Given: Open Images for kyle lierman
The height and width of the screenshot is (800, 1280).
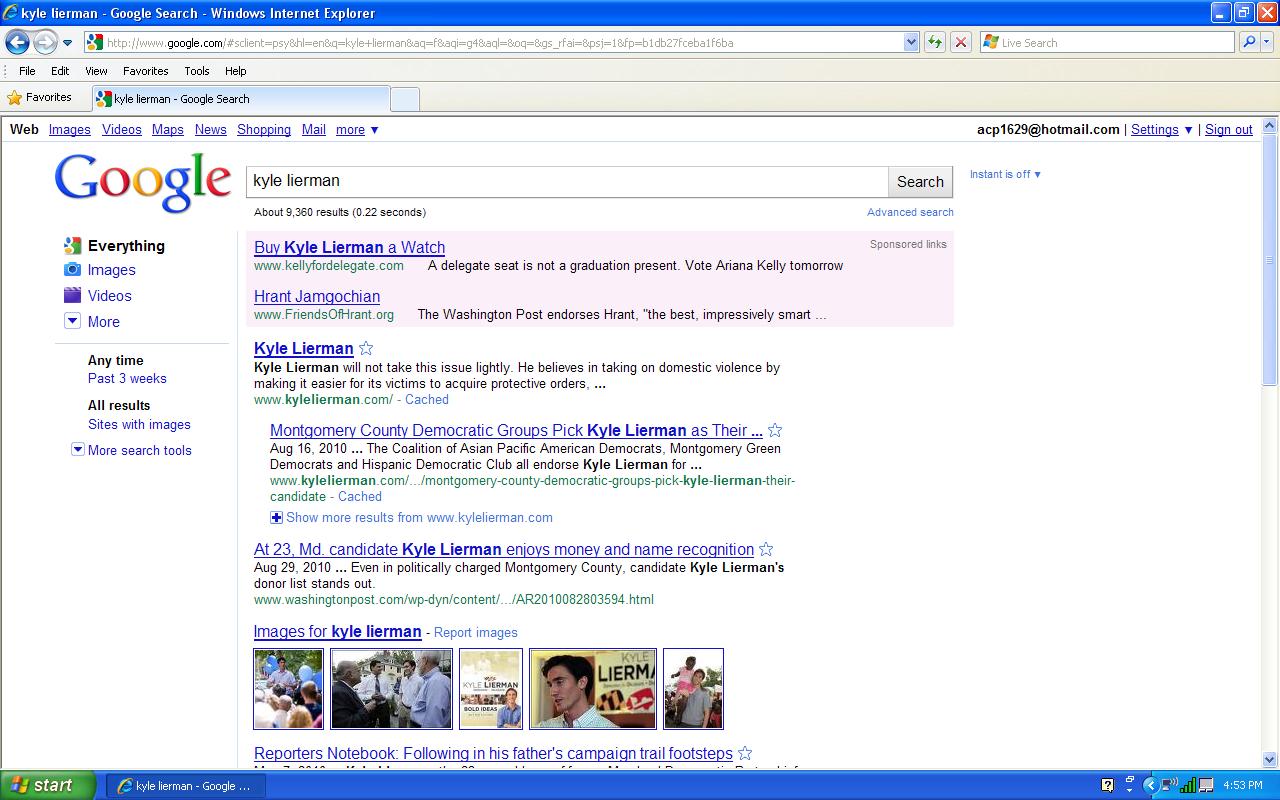Looking at the screenshot, I should 337,631.
